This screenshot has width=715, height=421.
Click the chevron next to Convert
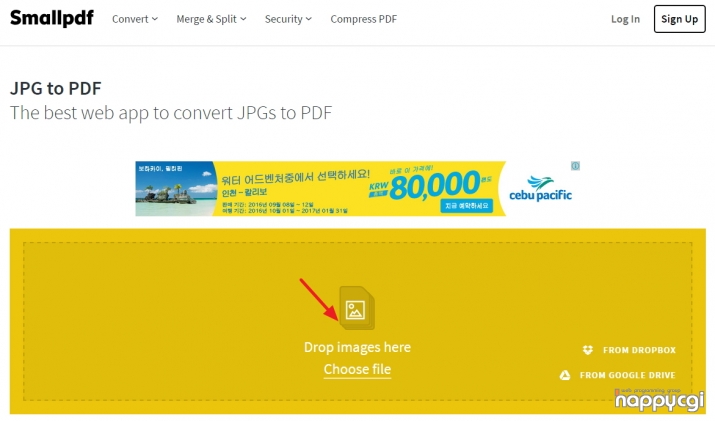pyautogui.click(x=155, y=19)
